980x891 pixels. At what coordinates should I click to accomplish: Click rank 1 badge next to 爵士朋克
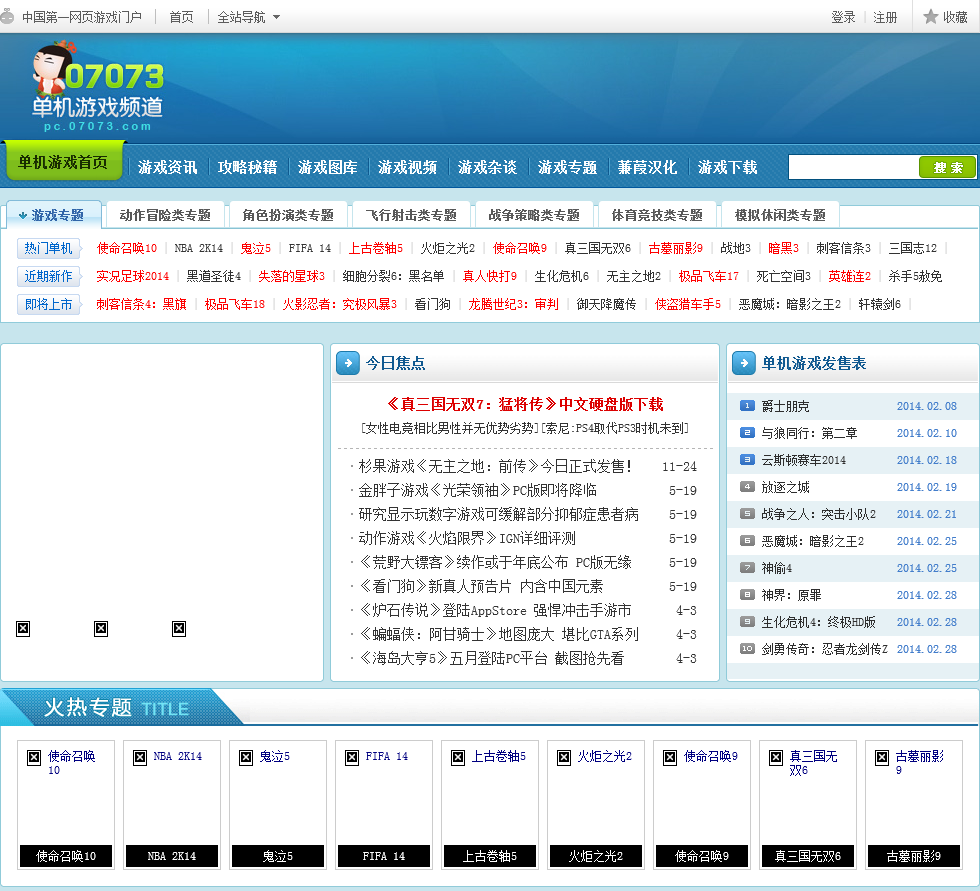(x=747, y=406)
